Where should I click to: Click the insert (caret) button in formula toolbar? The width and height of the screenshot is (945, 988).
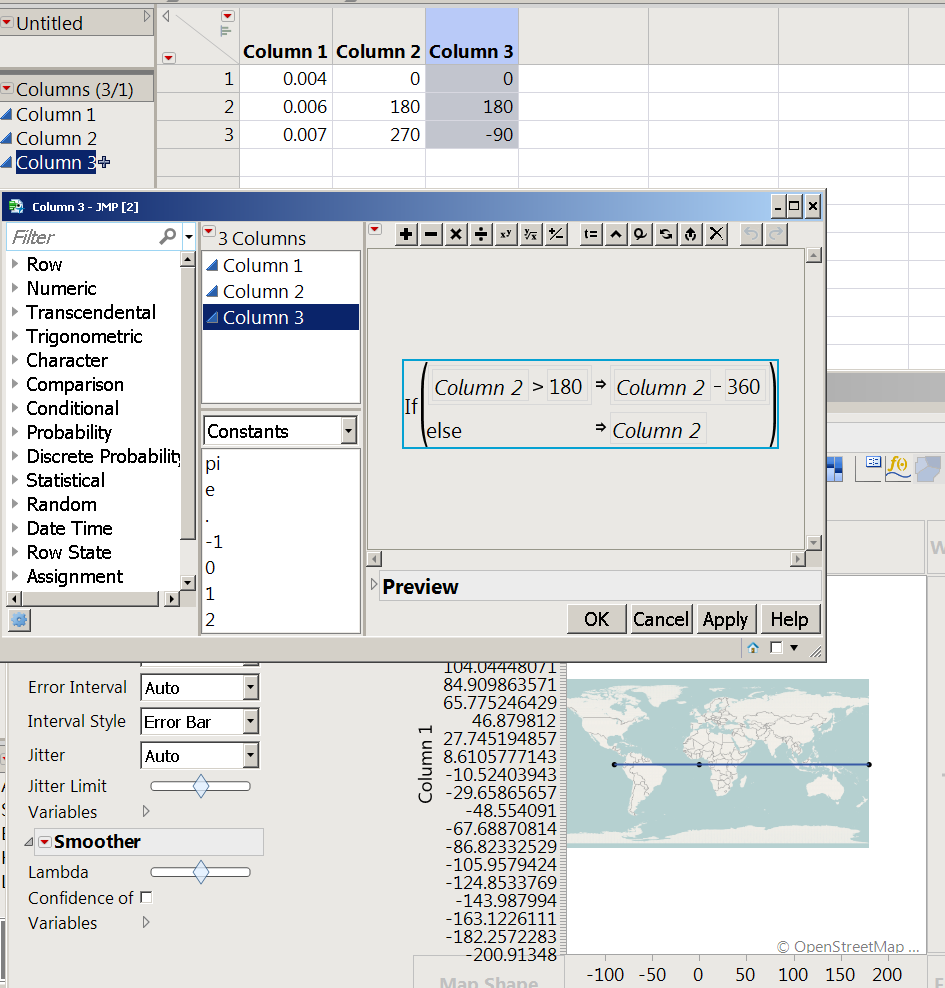(616, 234)
